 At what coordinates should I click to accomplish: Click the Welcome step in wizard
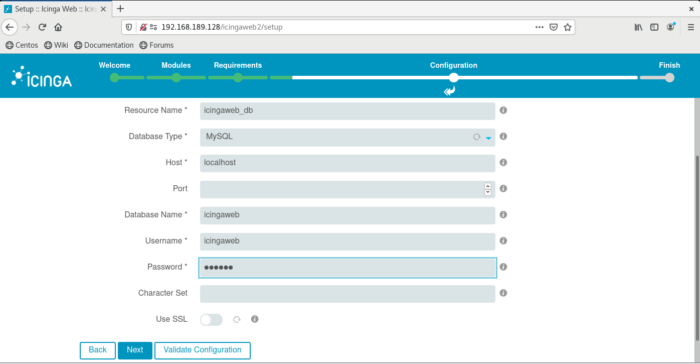tap(114, 71)
